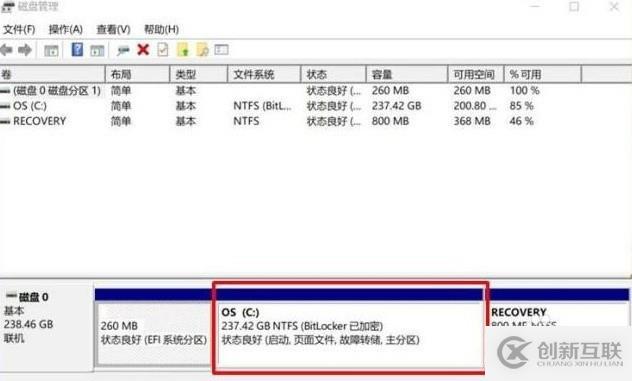This screenshot has width=632, height=381.
Task: Click the key-shaped toolbar icon left of the red X
Action: 123,50
